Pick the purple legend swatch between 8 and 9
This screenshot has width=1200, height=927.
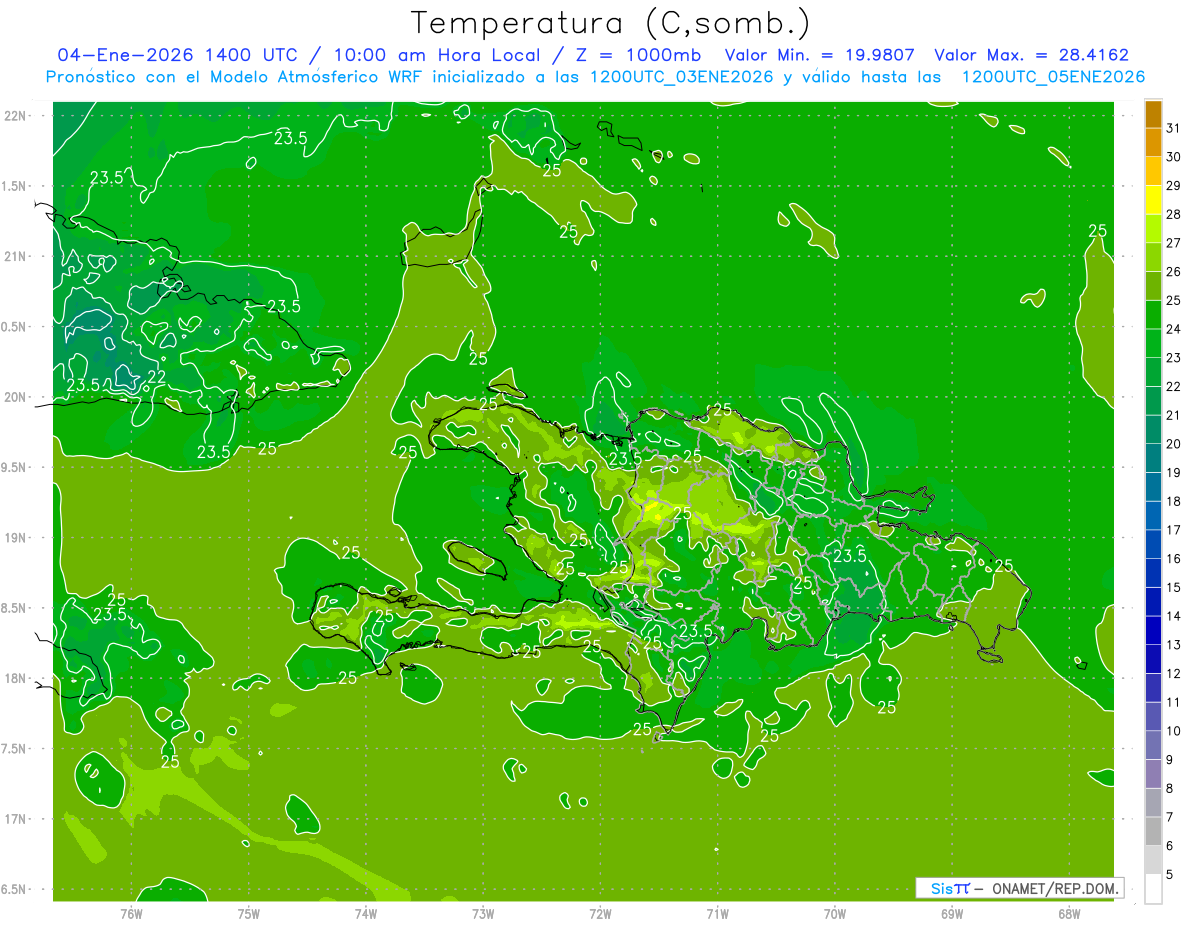coord(1153,774)
